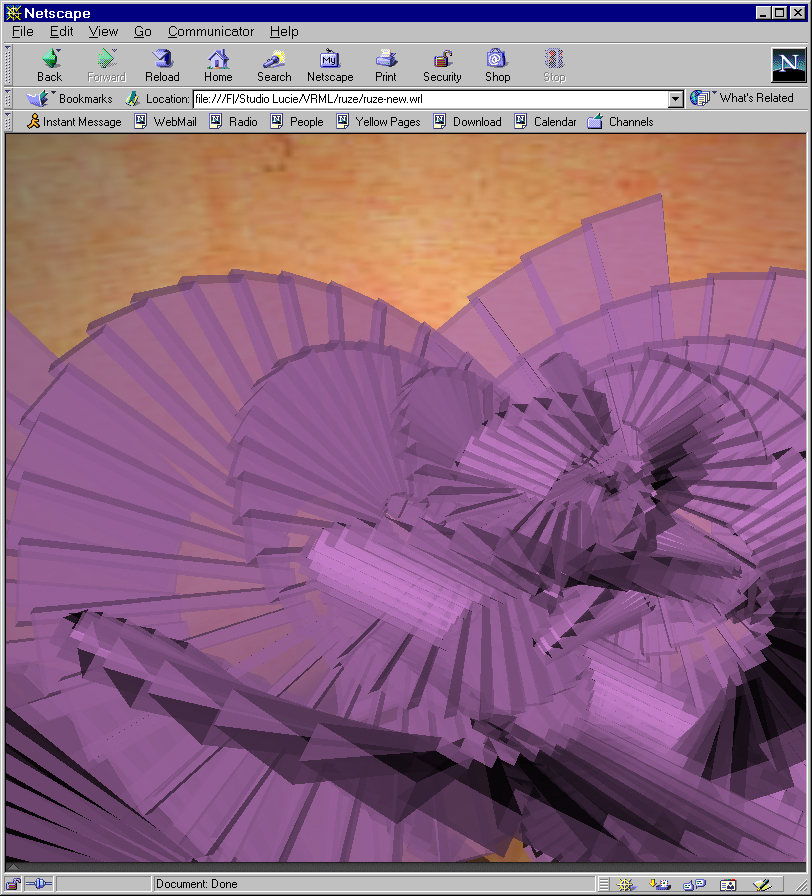812x896 pixels.
Task: Maximize the Netscape window
Action: [779, 13]
